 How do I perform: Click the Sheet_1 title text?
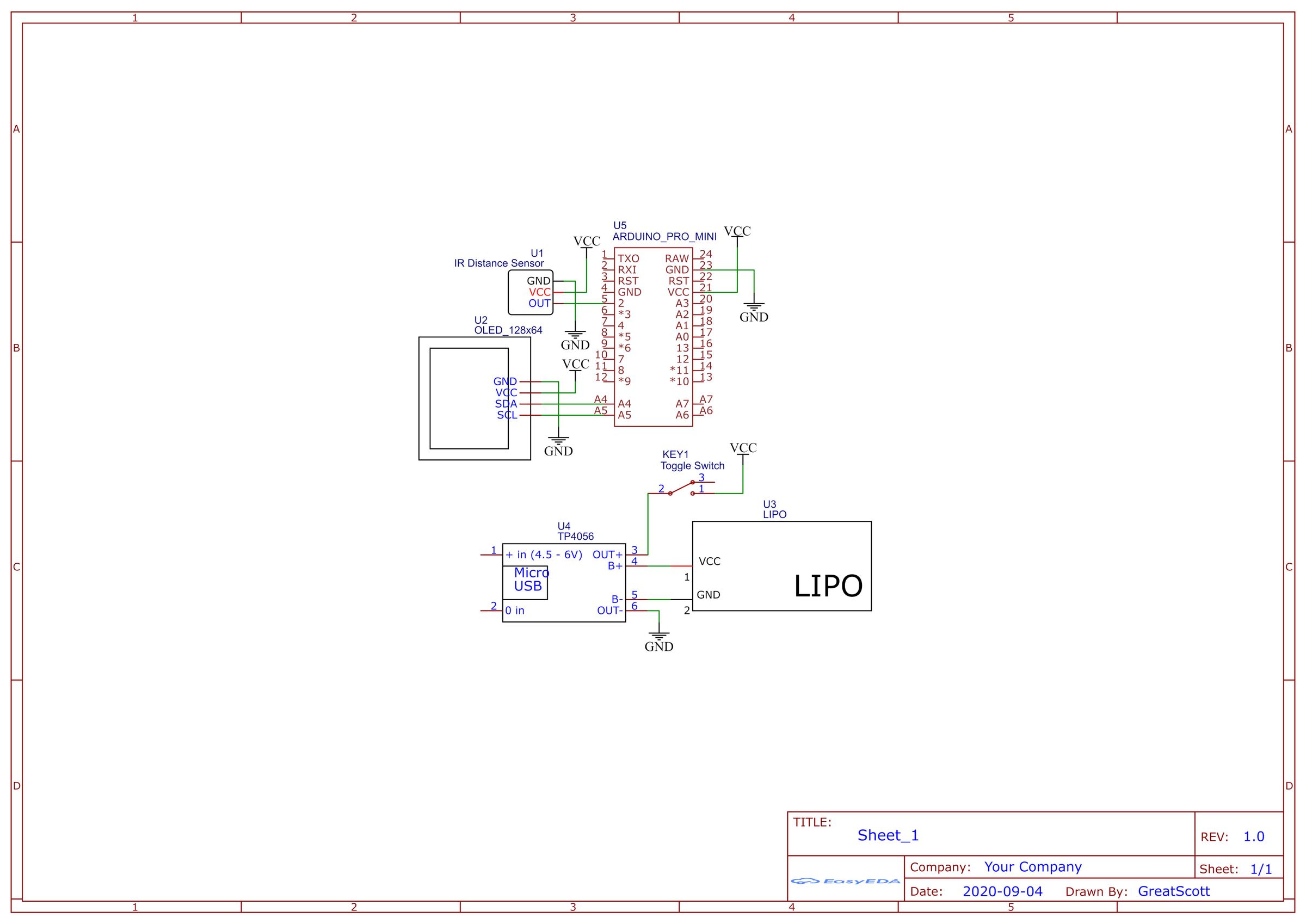pos(888,835)
